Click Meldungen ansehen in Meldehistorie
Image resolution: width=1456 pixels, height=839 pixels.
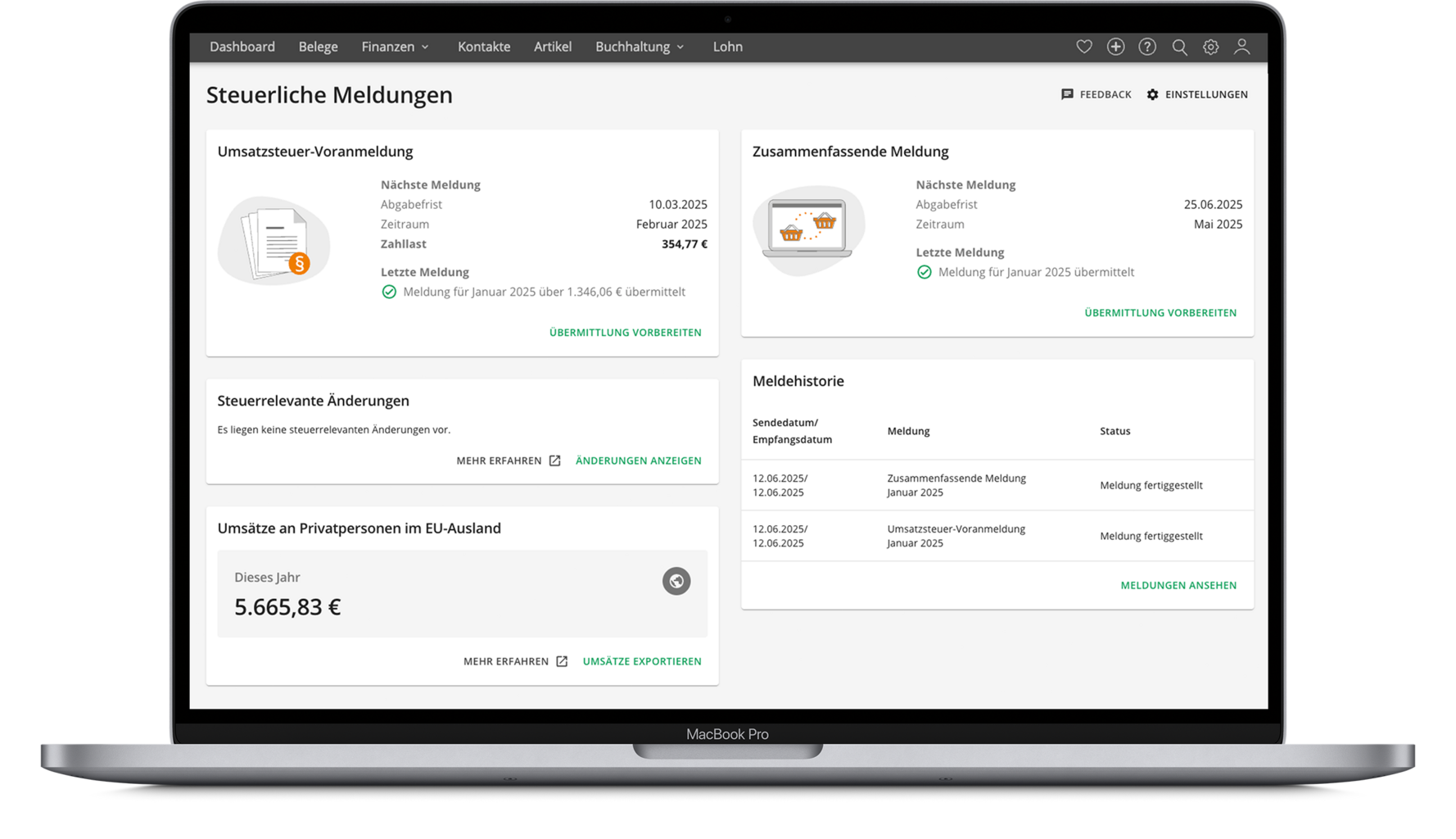point(1178,585)
